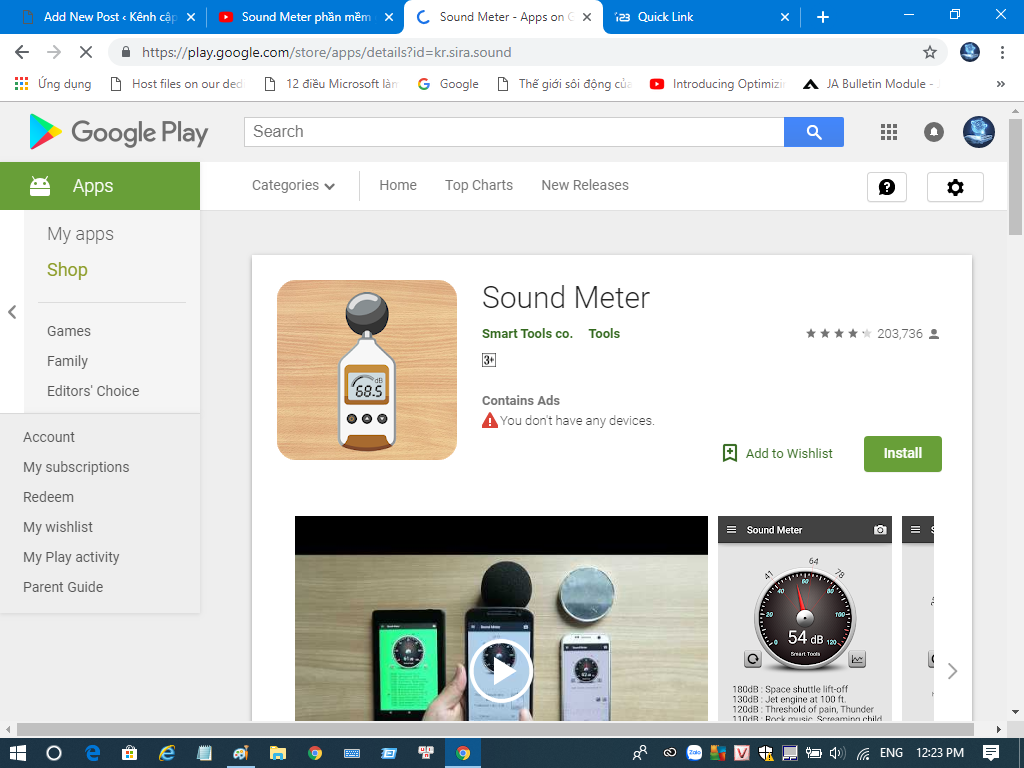
Task: Click the blue search magnifier button
Action: tap(813, 132)
